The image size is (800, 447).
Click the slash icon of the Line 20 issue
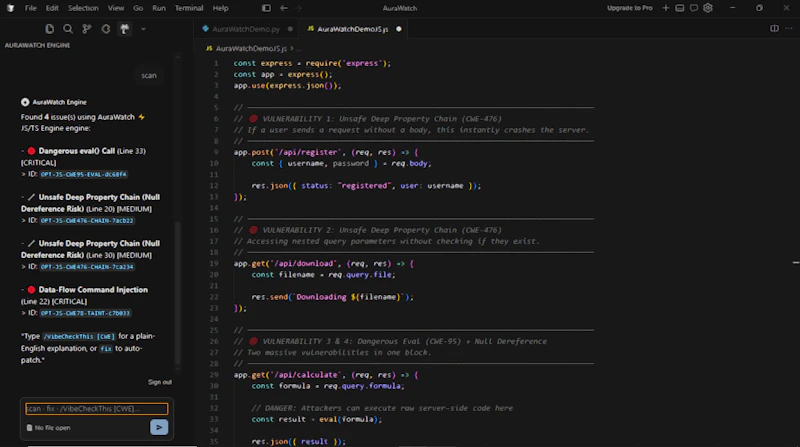pos(31,197)
